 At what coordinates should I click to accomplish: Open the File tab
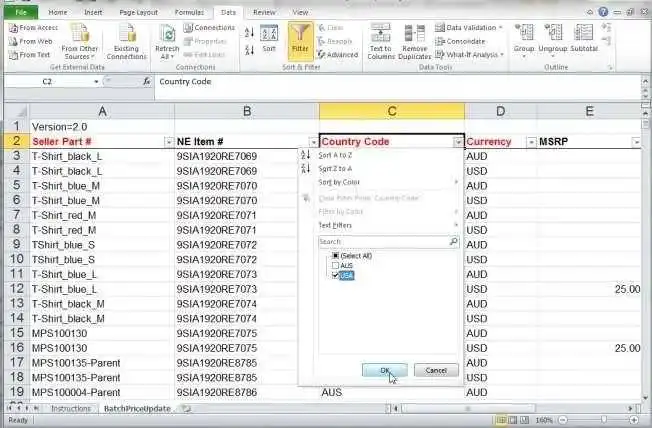coord(20,12)
